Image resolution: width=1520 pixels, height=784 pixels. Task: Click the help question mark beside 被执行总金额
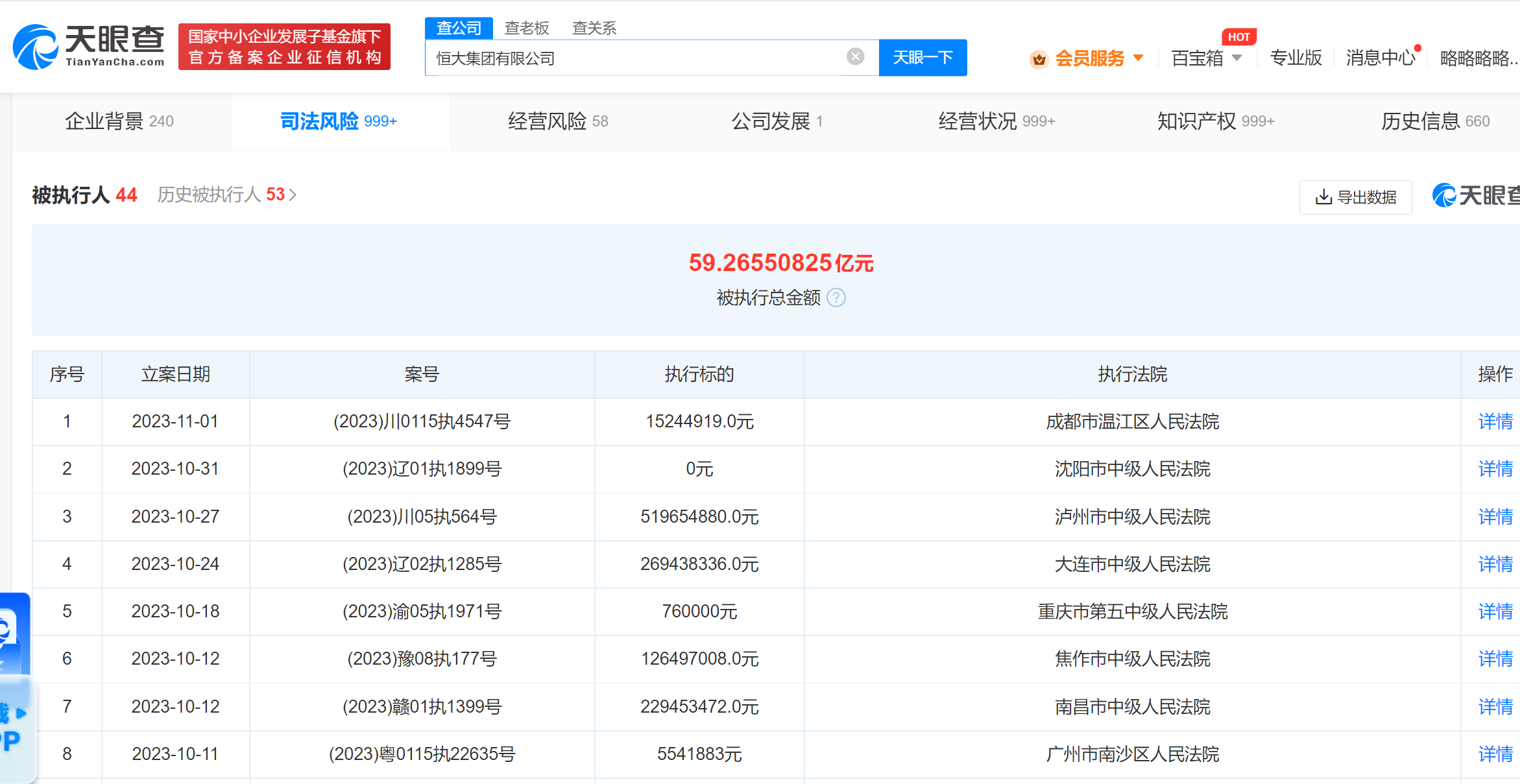[836, 298]
